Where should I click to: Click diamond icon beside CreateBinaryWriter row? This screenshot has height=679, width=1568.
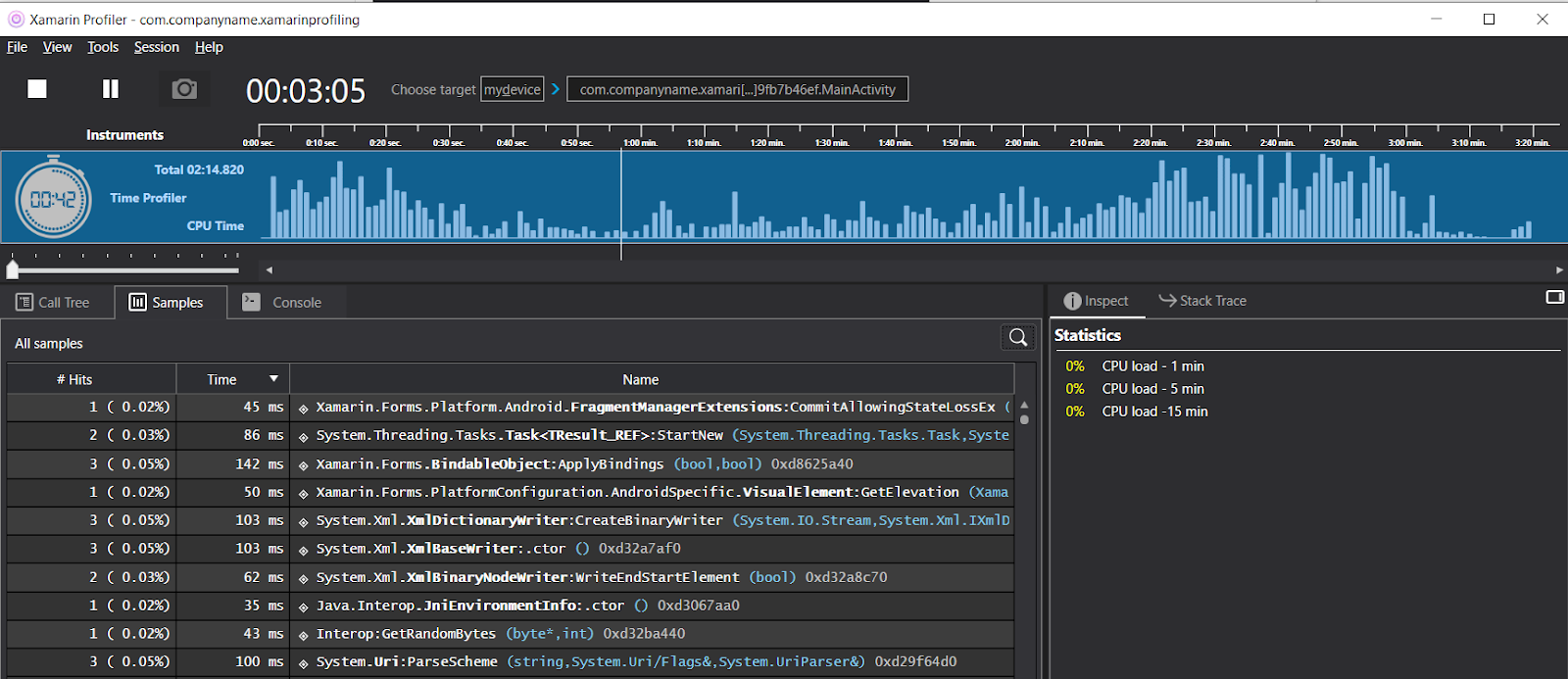point(304,522)
